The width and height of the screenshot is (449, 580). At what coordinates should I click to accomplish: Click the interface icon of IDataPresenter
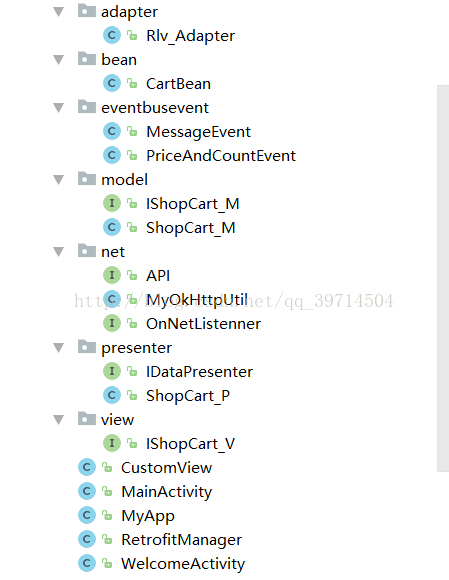coord(112,371)
